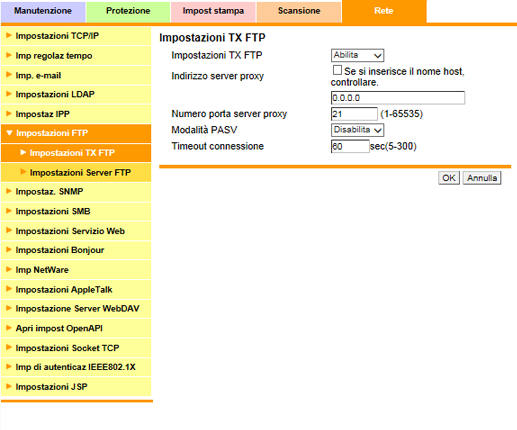Click the Annulla button
517x430 pixels.
pos(482,178)
